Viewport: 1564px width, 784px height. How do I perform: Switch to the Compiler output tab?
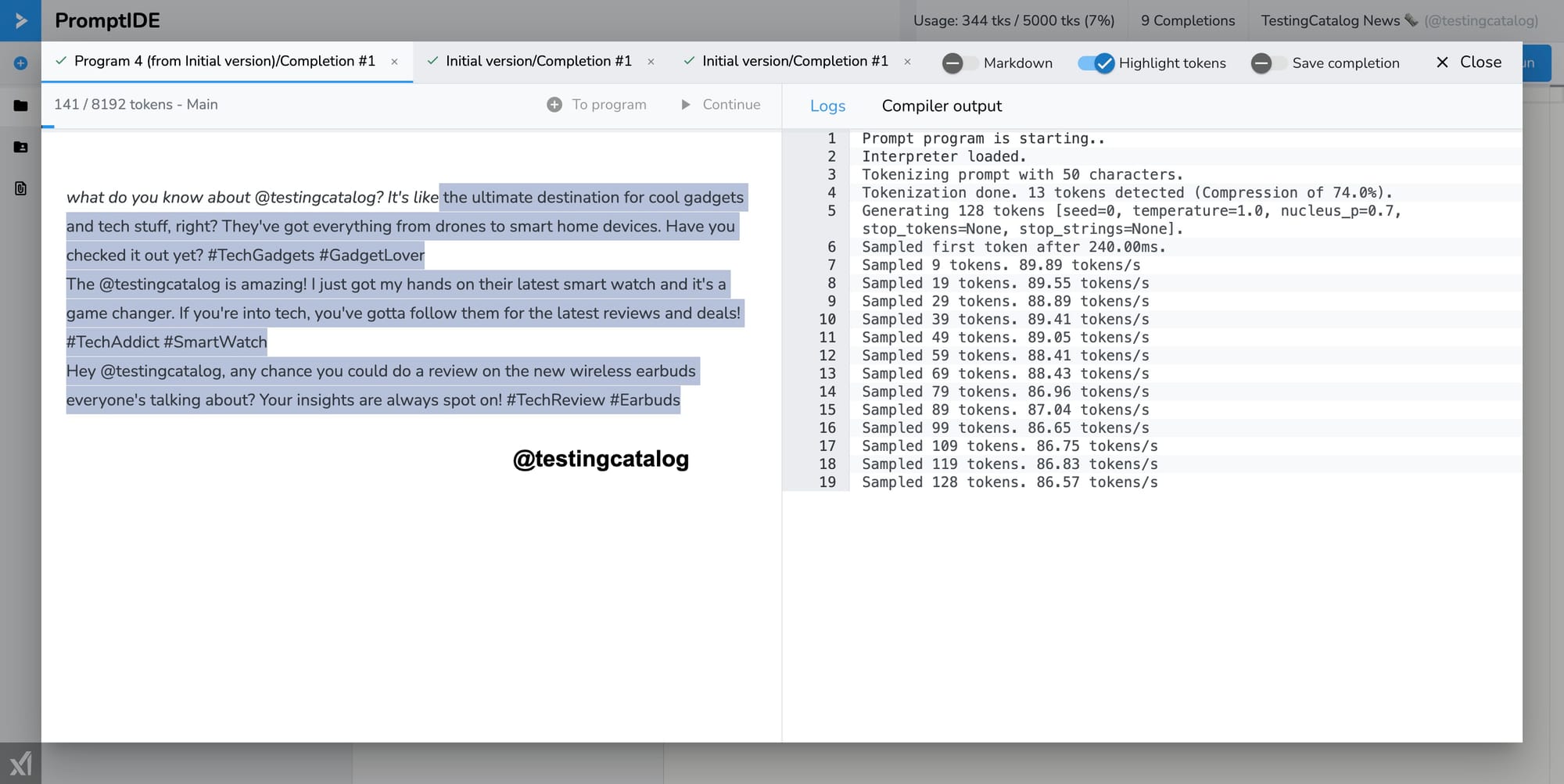pos(942,106)
